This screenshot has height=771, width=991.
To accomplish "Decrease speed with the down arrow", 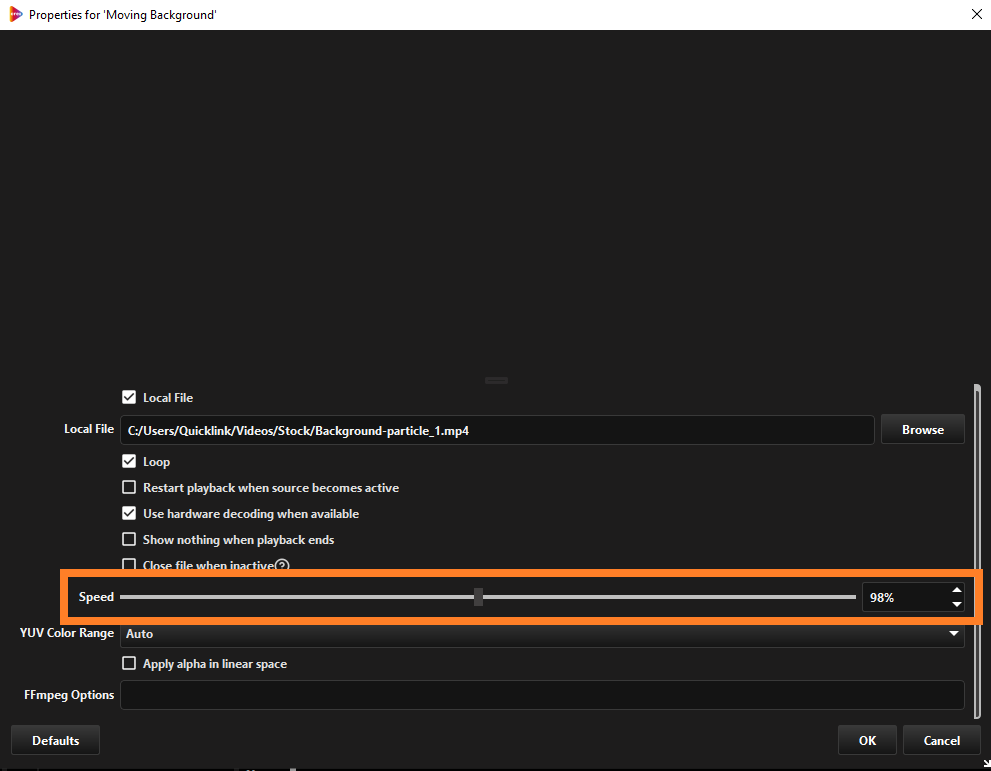I will tap(957, 605).
